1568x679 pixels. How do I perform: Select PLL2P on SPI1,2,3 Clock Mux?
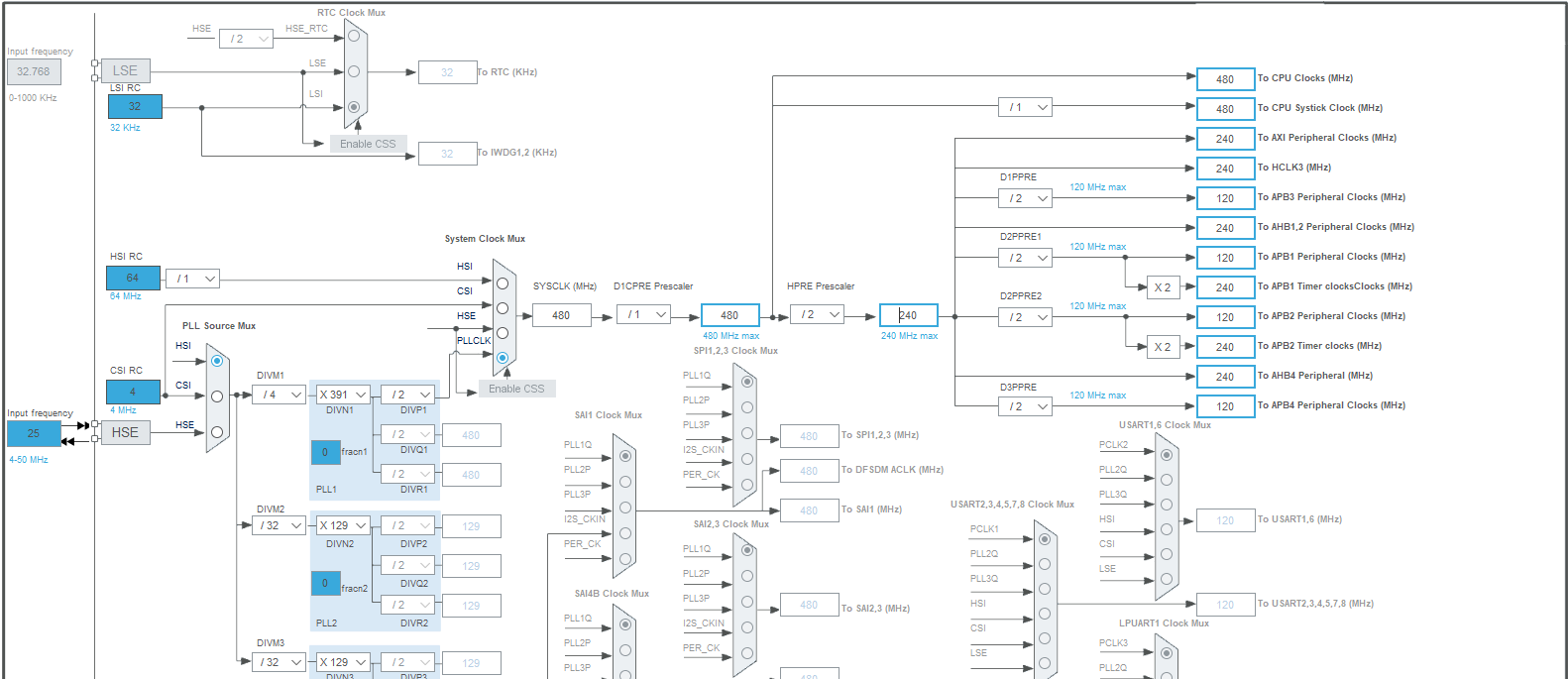pyautogui.click(x=747, y=407)
